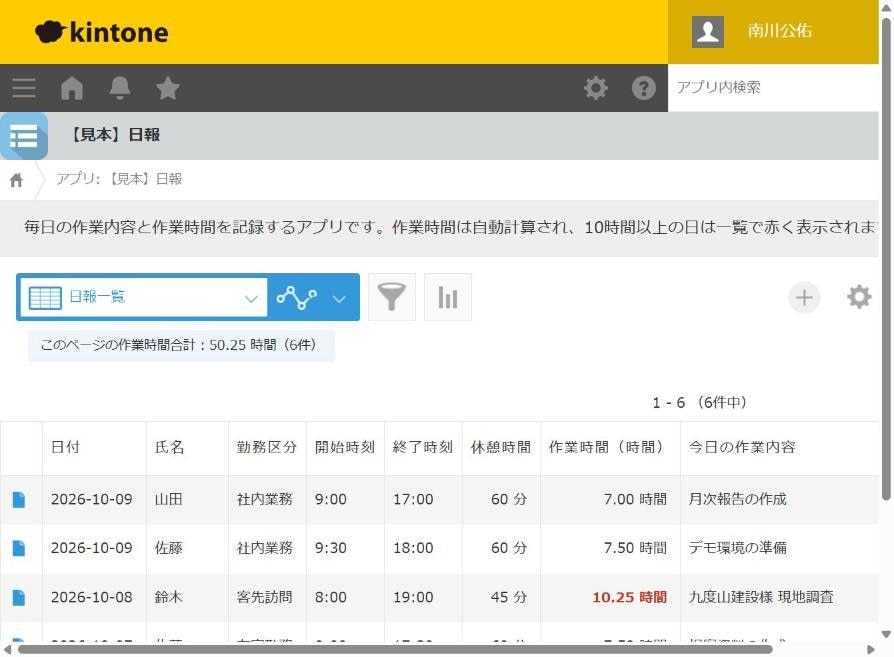The image size is (894, 657).
Task: Click the 7.00 時間 value
Action: pyautogui.click(x=635, y=500)
